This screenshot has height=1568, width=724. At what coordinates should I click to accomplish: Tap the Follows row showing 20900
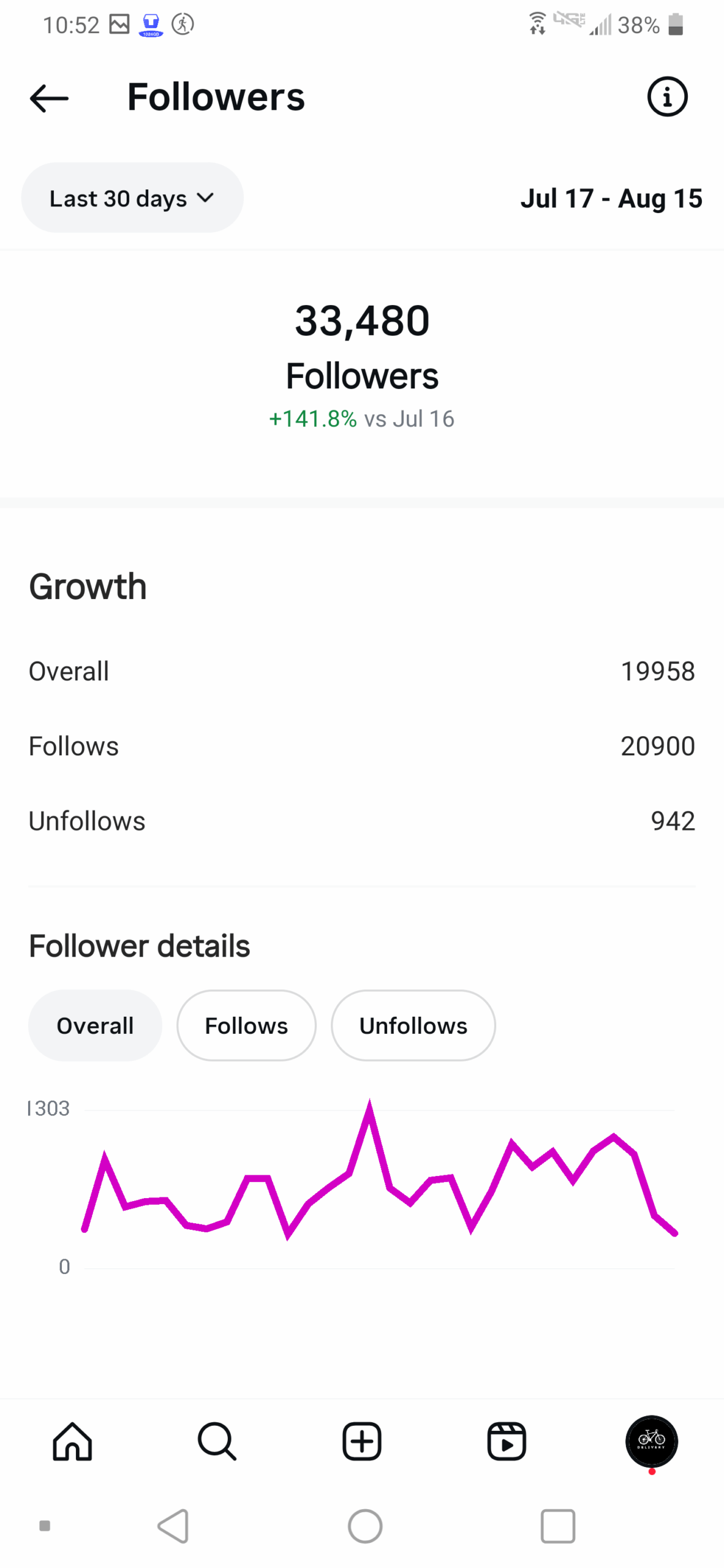(x=361, y=746)
